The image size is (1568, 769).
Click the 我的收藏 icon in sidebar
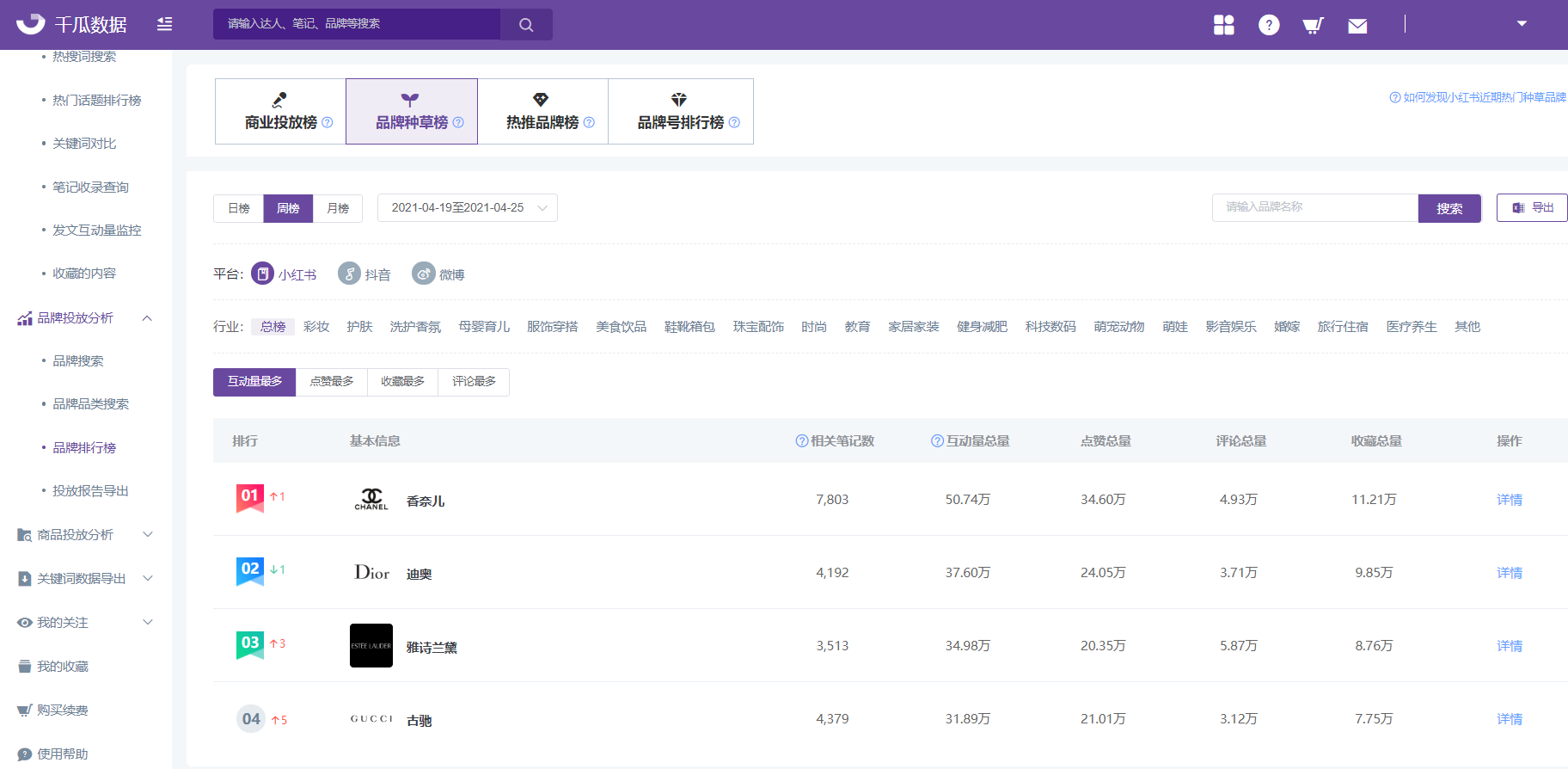[25, 667]
